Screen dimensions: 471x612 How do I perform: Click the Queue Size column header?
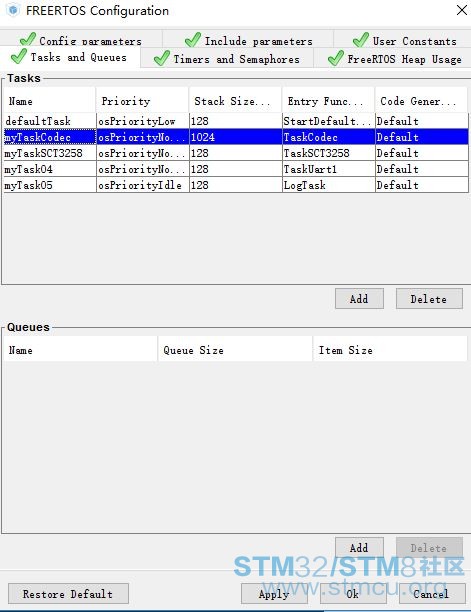coord(235,350)
